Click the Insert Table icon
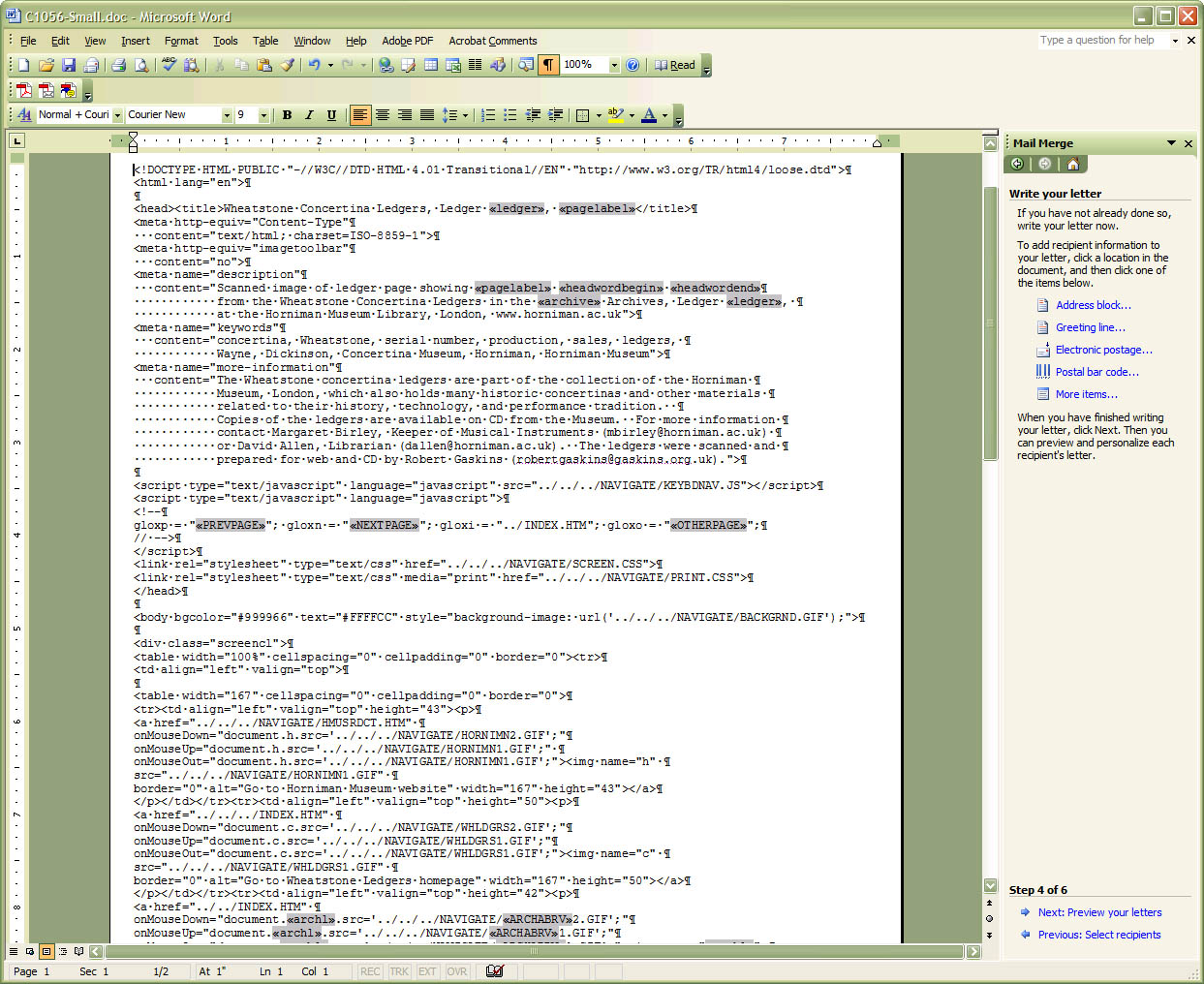 (430, 65)
